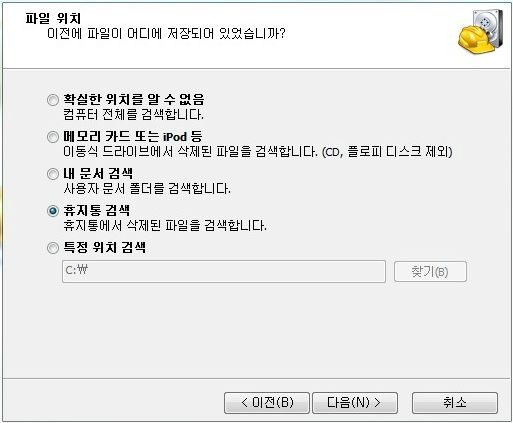The height and width of the screenshot is (423, 513).
Task: Click the '휴지통 검색' bold label text
Action: pyautogui.click(x=97, y=210)
